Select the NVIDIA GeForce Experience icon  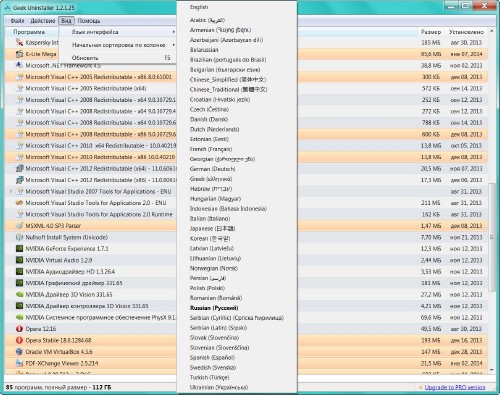[x=20, y=249]
